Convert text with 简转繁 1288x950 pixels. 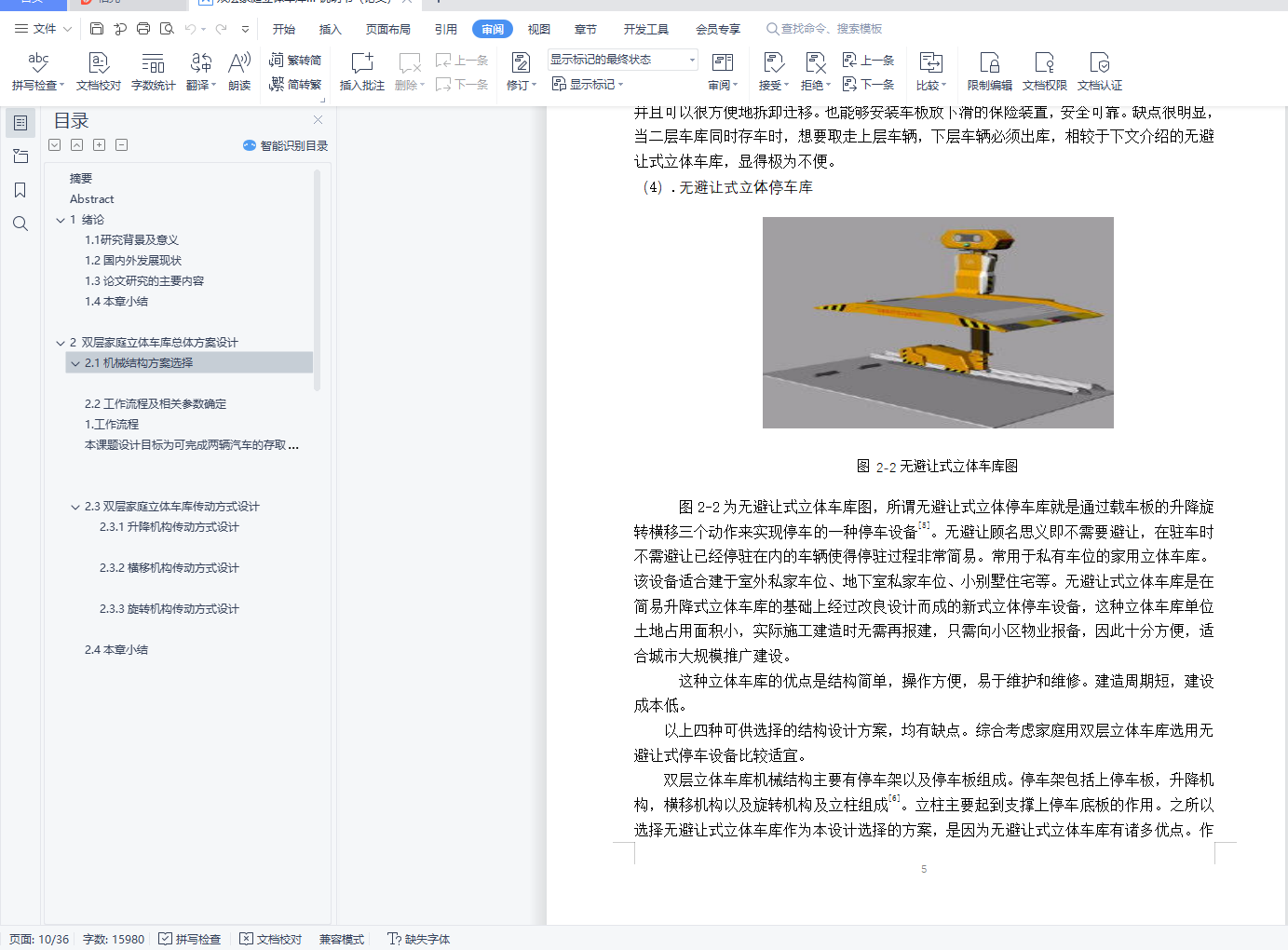pyautogui.click(x=295, y=85)
